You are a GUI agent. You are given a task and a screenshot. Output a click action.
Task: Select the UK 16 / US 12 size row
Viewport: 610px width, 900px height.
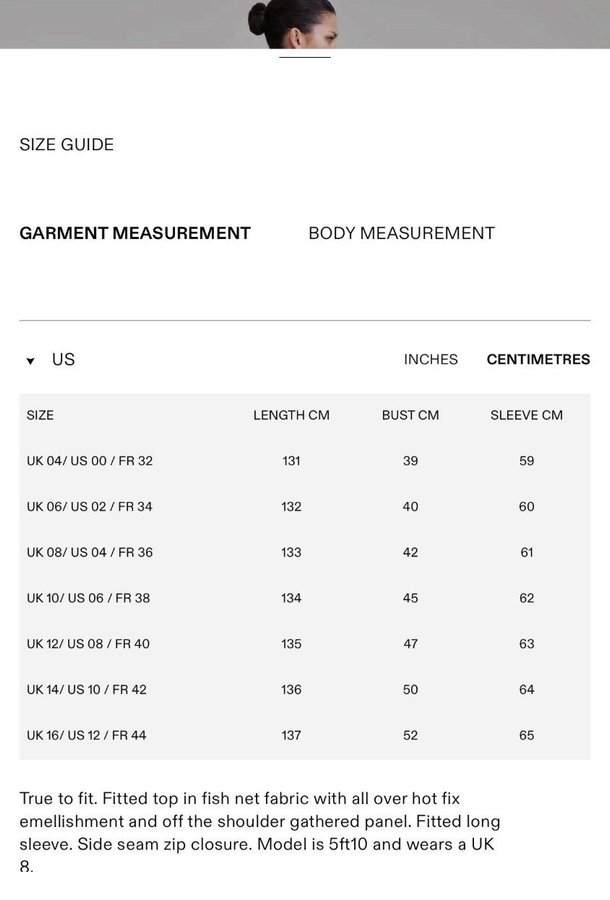click(87, 735)
